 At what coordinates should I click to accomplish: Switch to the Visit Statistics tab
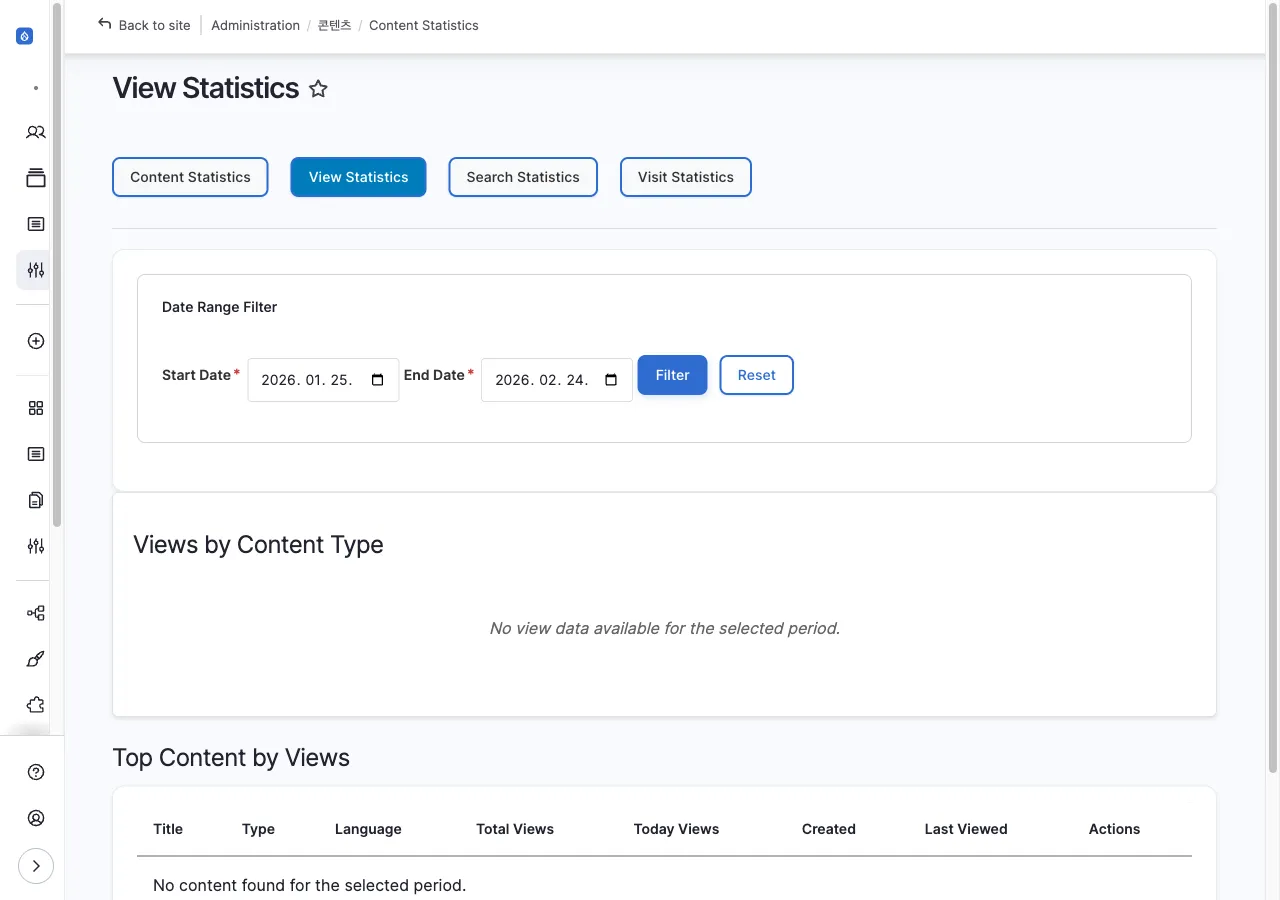(685, 177)
